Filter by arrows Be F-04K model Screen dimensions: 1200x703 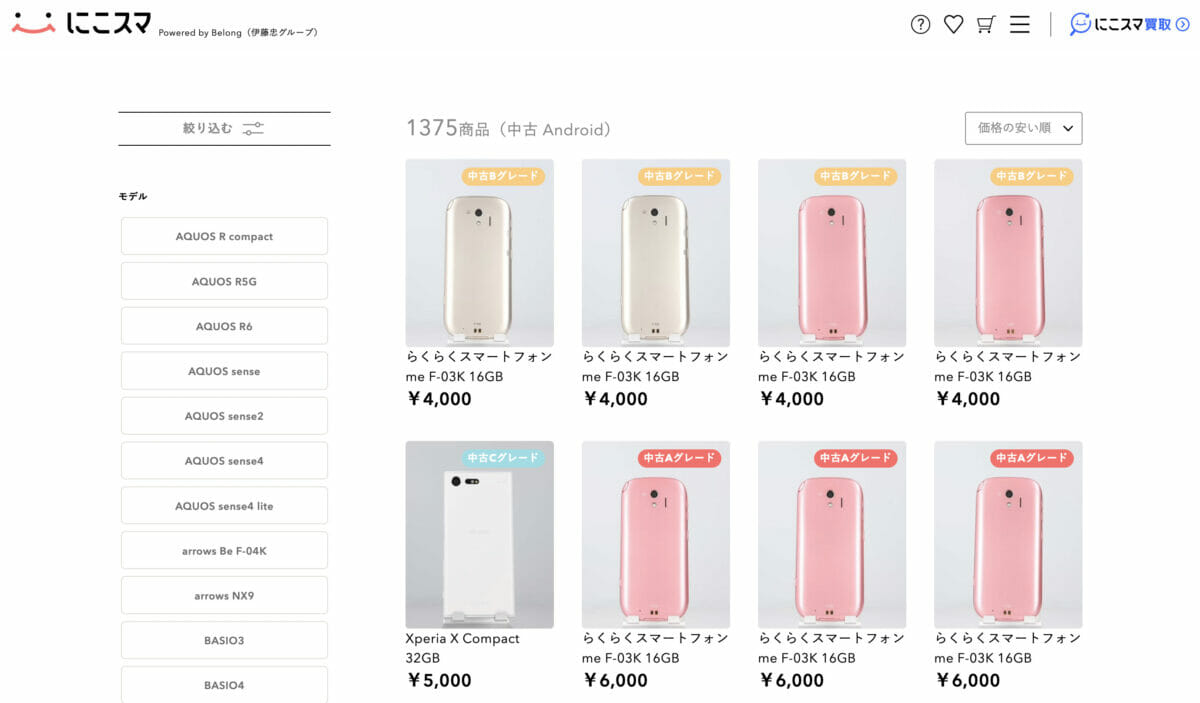(x=224, y=551)
